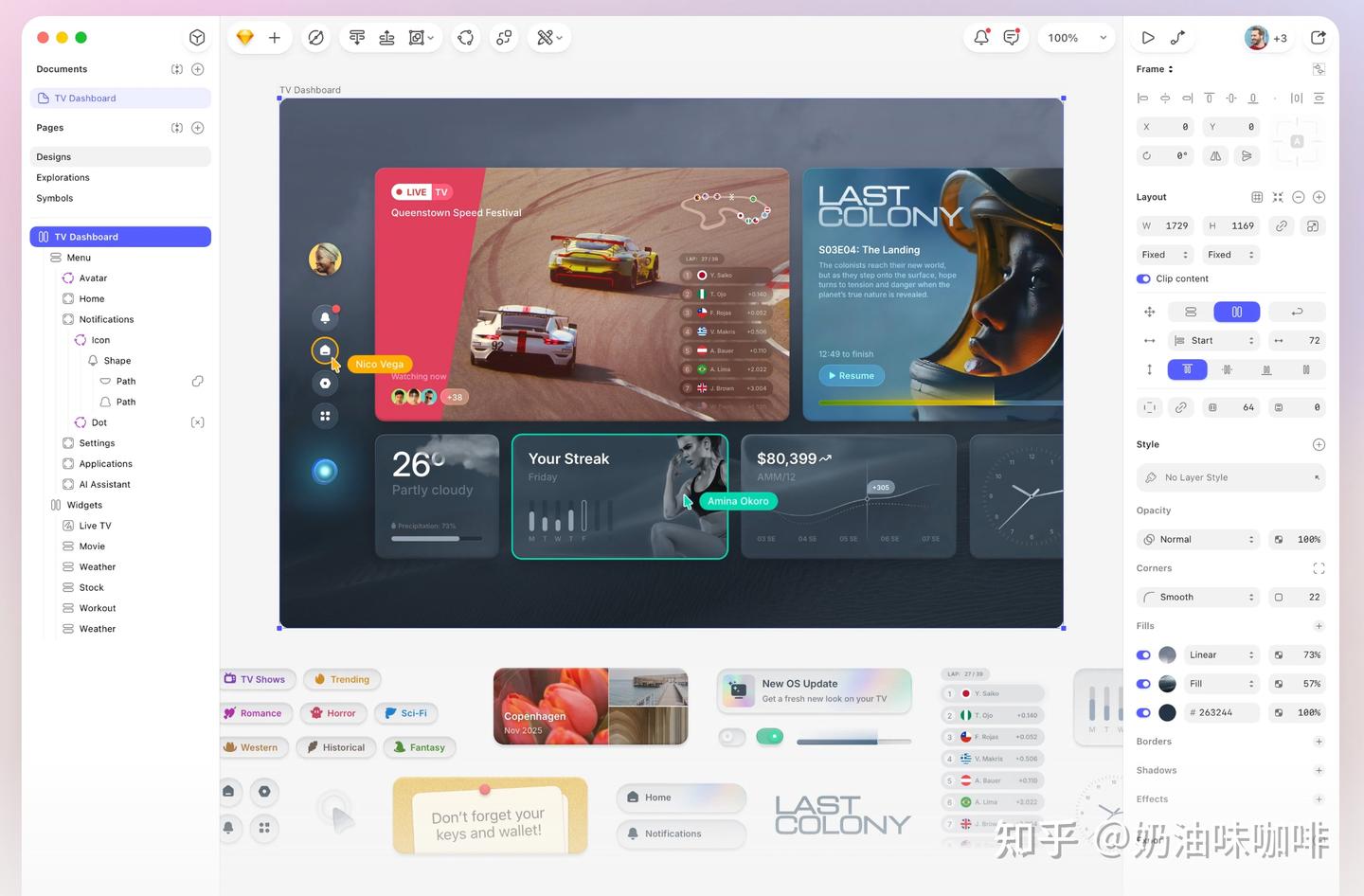The width and height of the screenshot is (1364, 896).
Task: Start prototype preview with the play icon
Action: tap(1148, 38)
